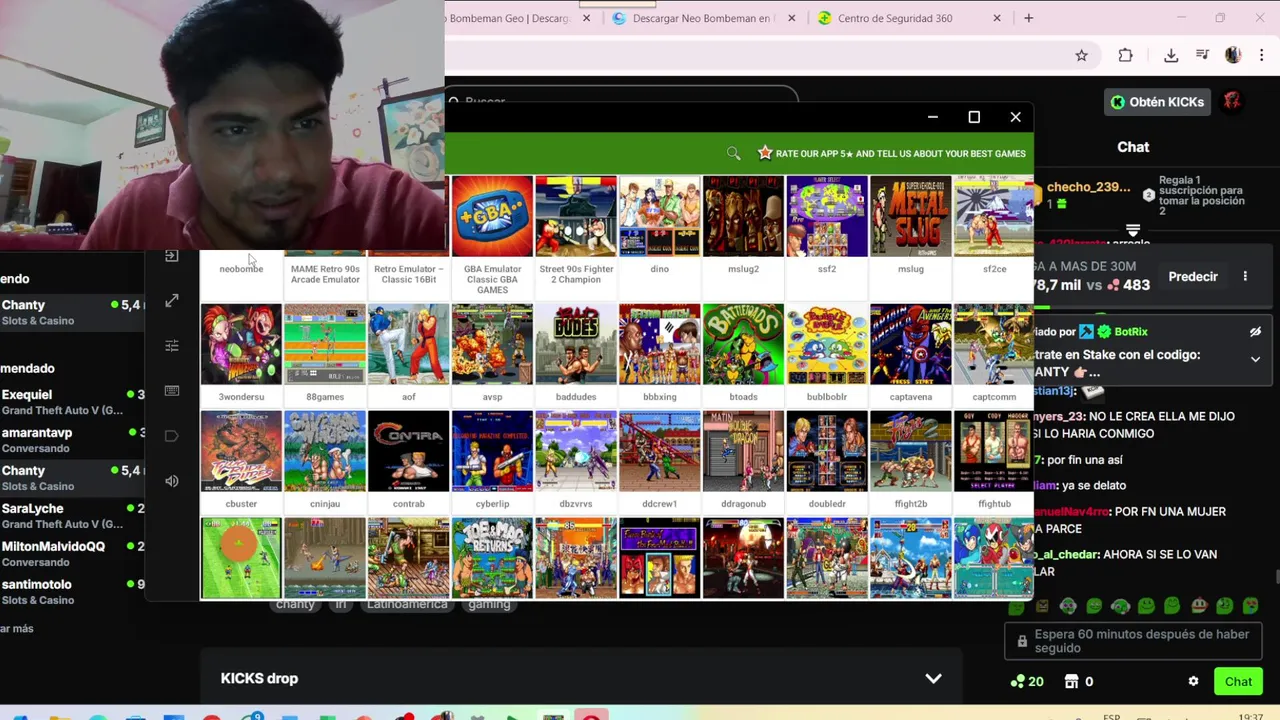Select the bbbxing game thumbnail

point(659,344)
